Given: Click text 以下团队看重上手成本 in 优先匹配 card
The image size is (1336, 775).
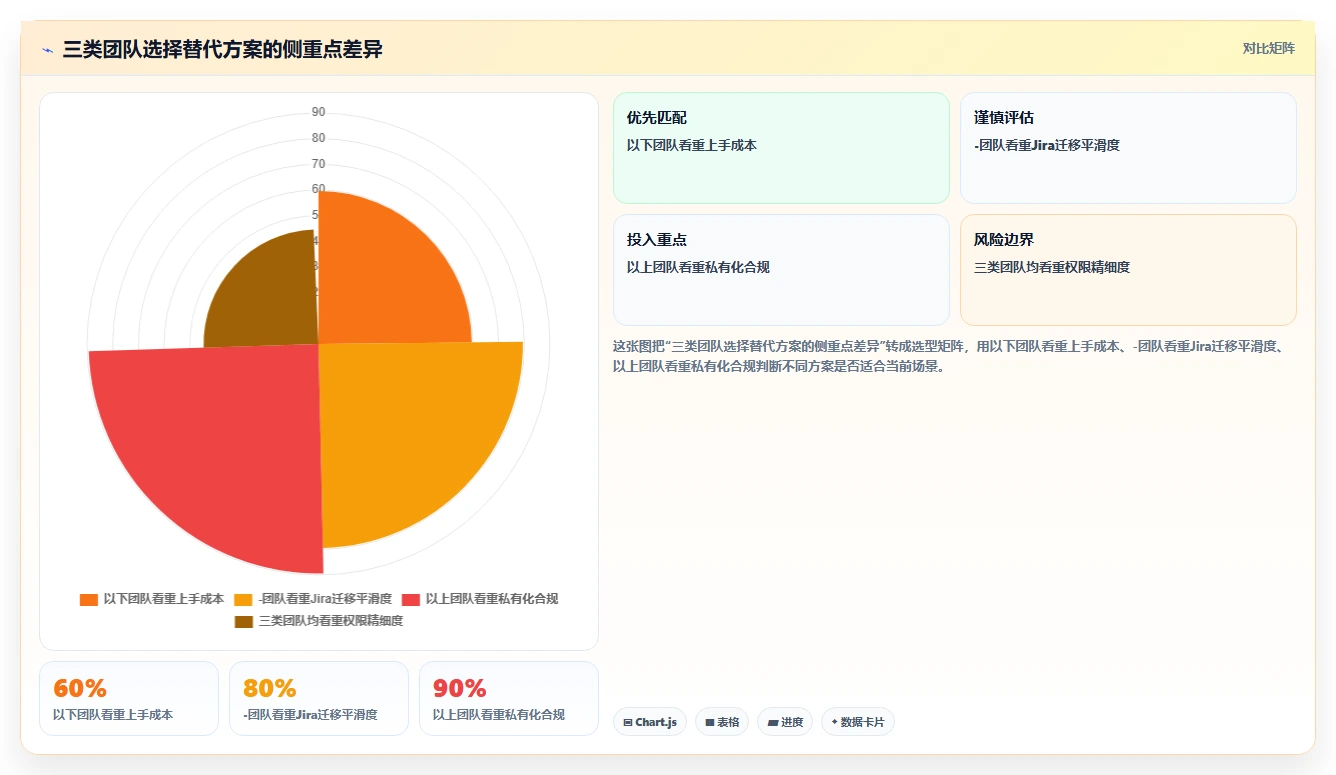Looking at the screenshot, I should coord(692,145).
